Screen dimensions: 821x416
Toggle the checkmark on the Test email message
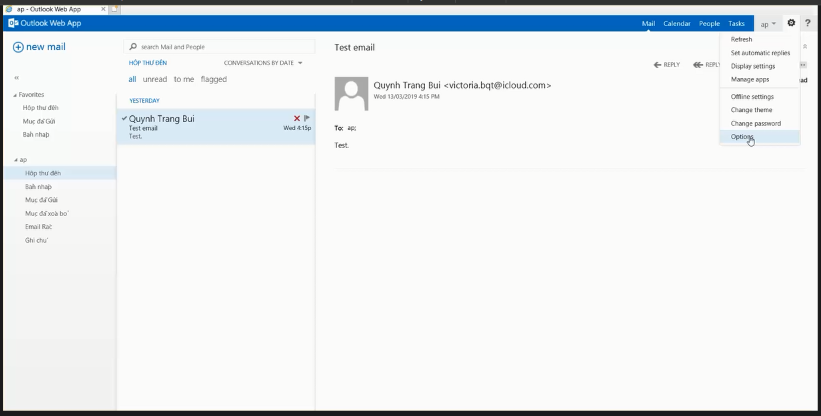click(124, 118)
